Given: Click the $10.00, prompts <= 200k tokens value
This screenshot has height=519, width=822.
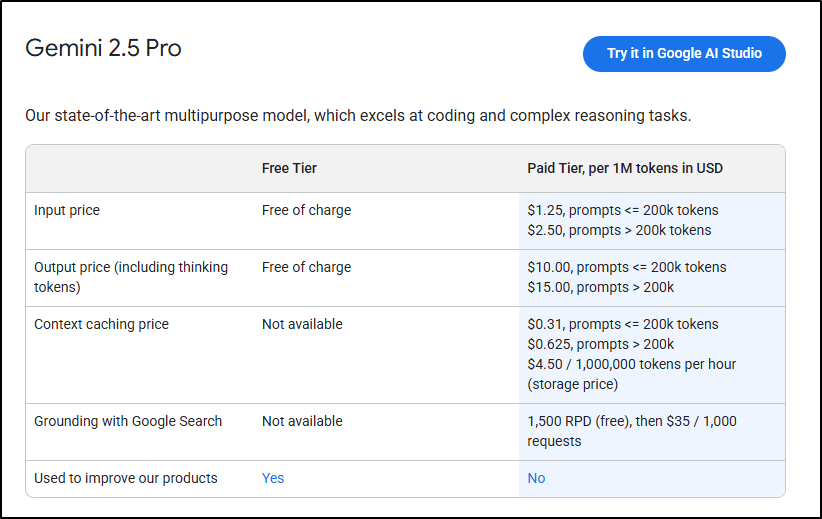Looking at the screenshot, I should (627, 267).
